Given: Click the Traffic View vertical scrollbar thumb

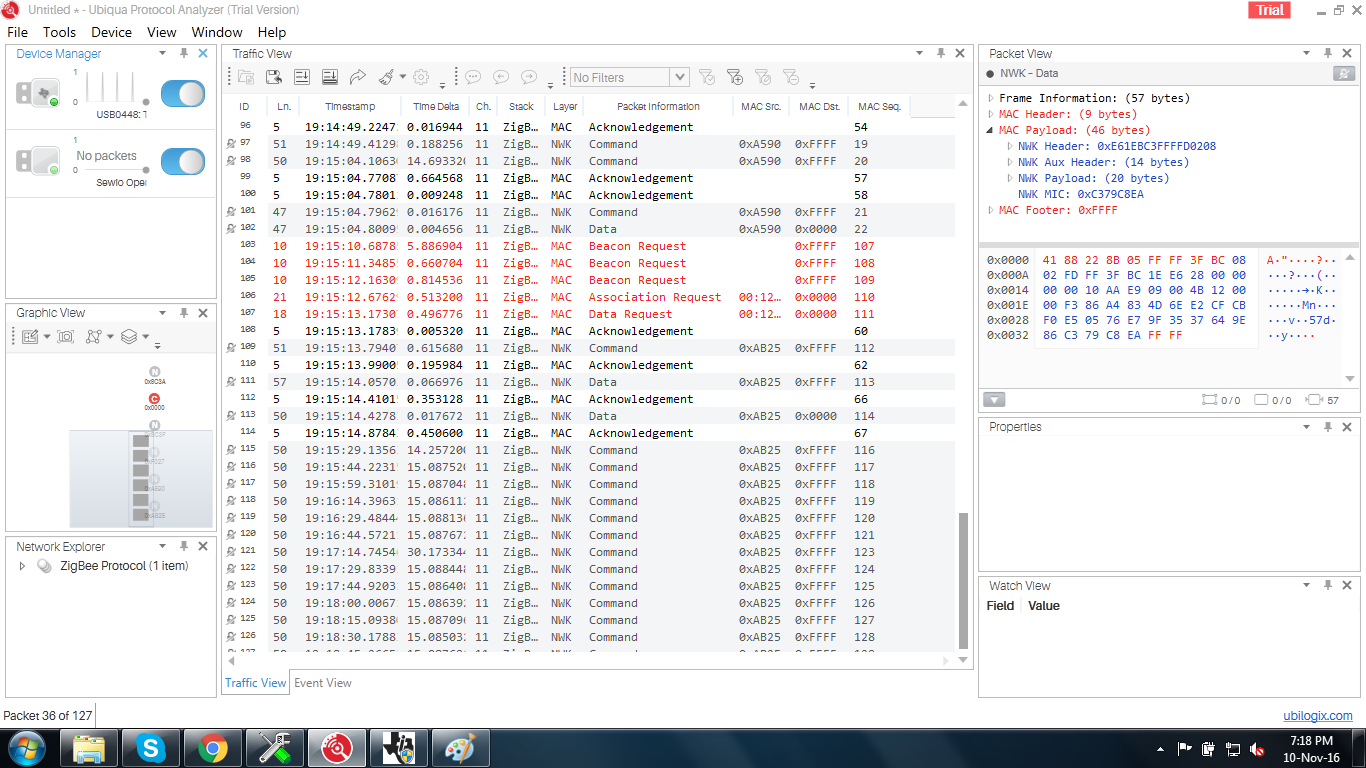Looking at the screenshot, I should coord(964,581).
